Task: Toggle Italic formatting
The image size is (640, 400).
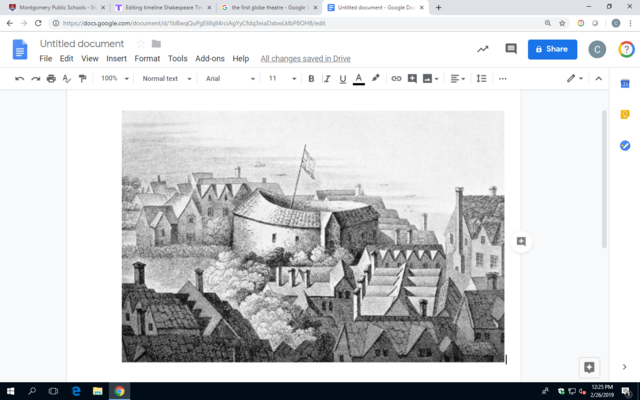Action: coord(327,78)
